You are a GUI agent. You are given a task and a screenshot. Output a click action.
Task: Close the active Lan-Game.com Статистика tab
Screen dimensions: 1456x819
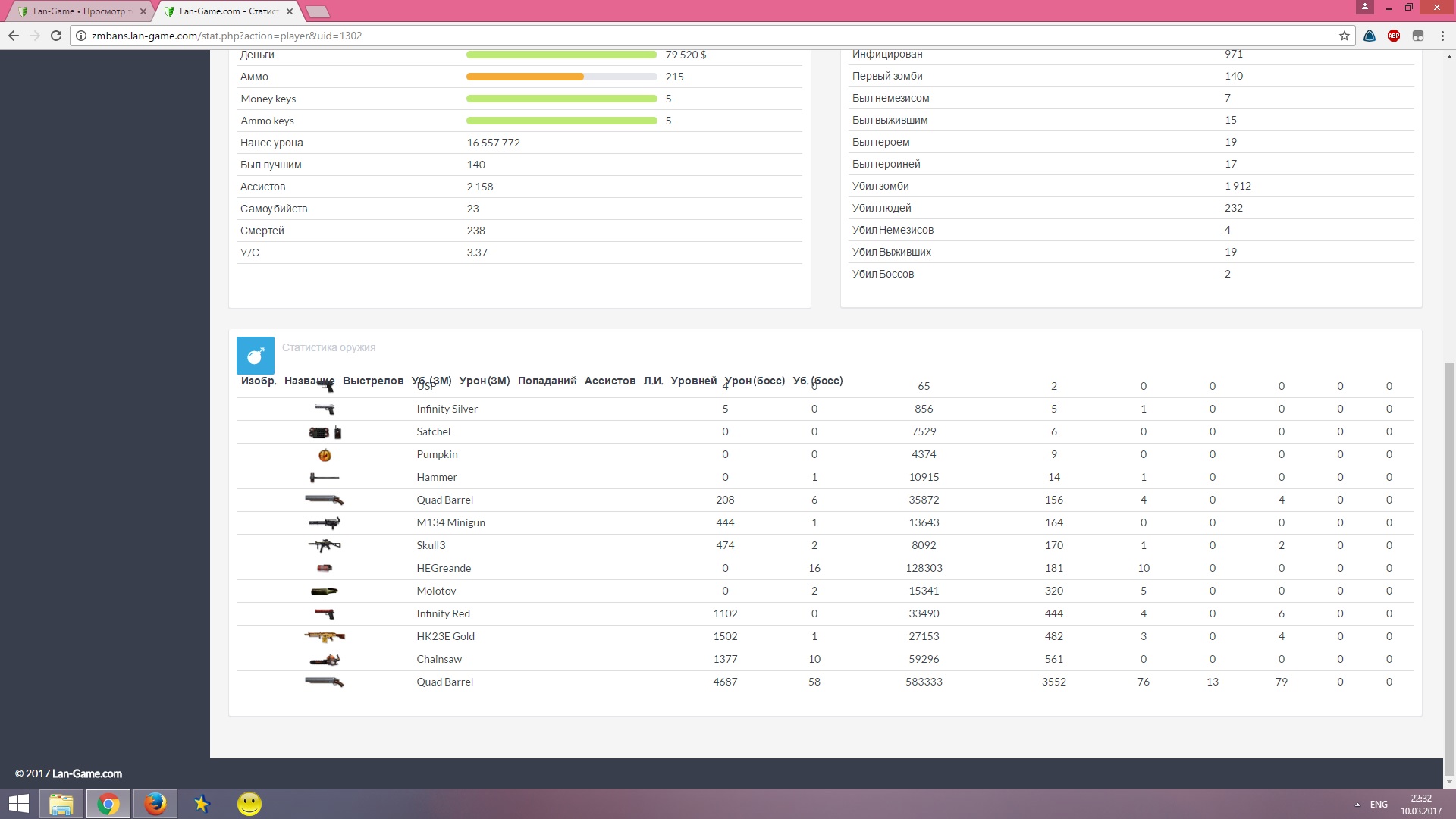[290, 11]
